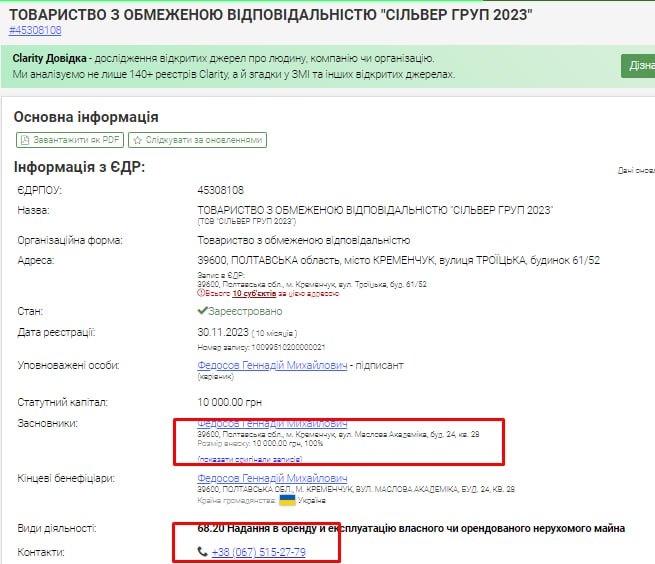Click the #45308108 company code link
The width and height of the screenshot is (655, 564).
point(35,30)
